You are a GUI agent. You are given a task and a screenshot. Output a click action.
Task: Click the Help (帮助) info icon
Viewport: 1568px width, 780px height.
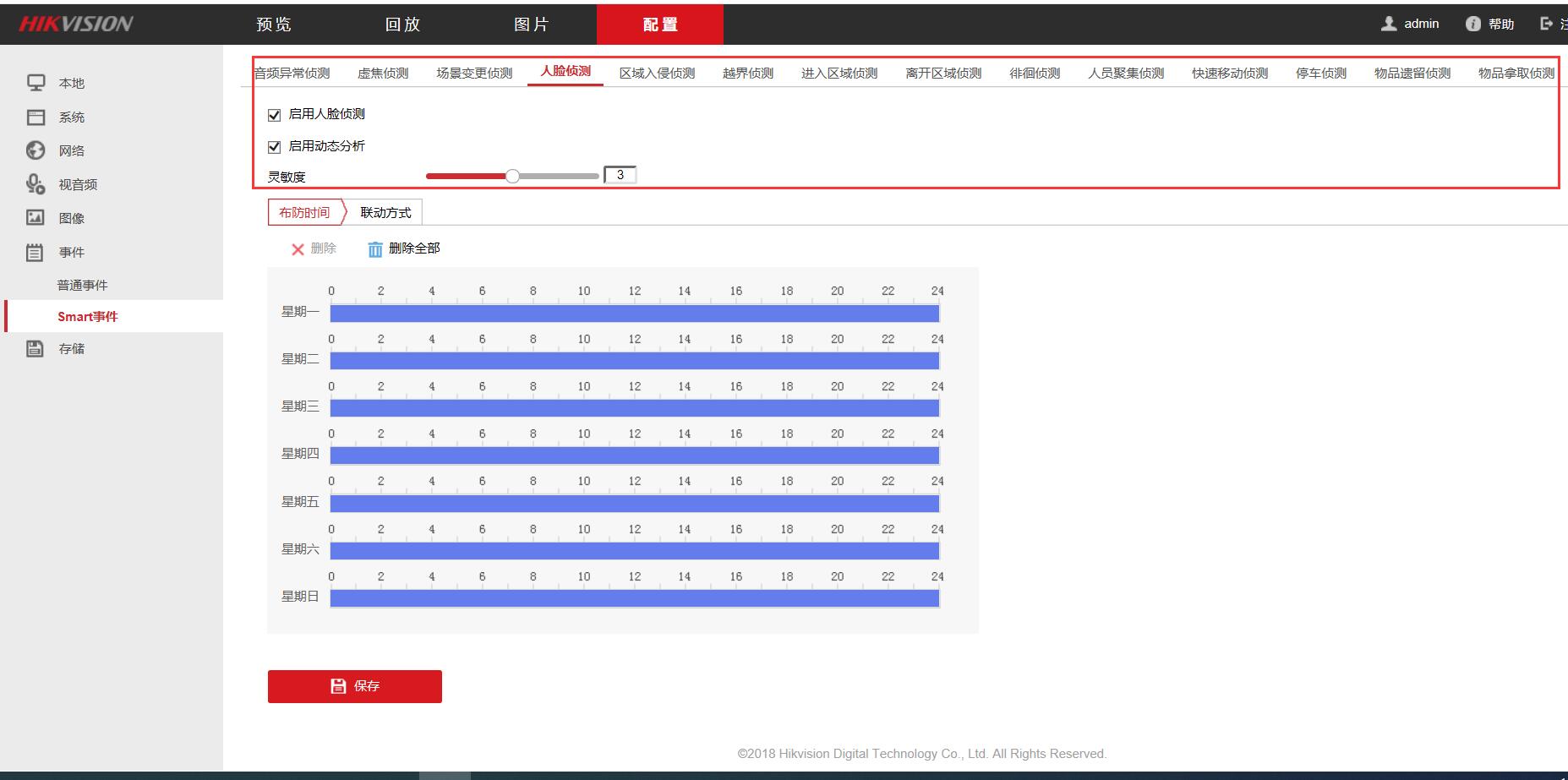pos(1472,24)
